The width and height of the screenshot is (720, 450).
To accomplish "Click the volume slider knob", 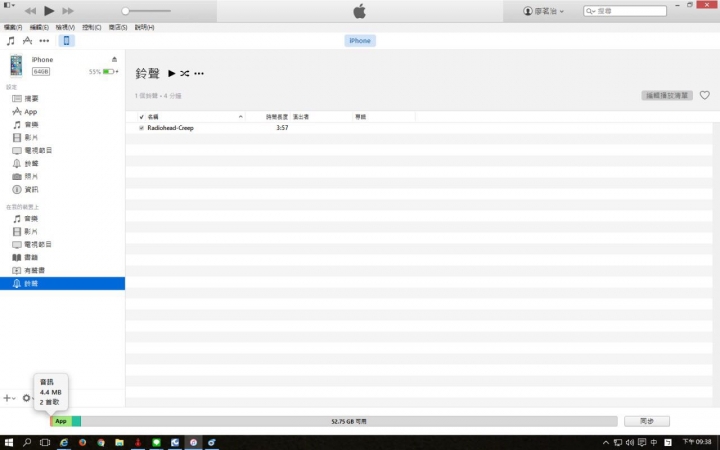I will point(125,11).
